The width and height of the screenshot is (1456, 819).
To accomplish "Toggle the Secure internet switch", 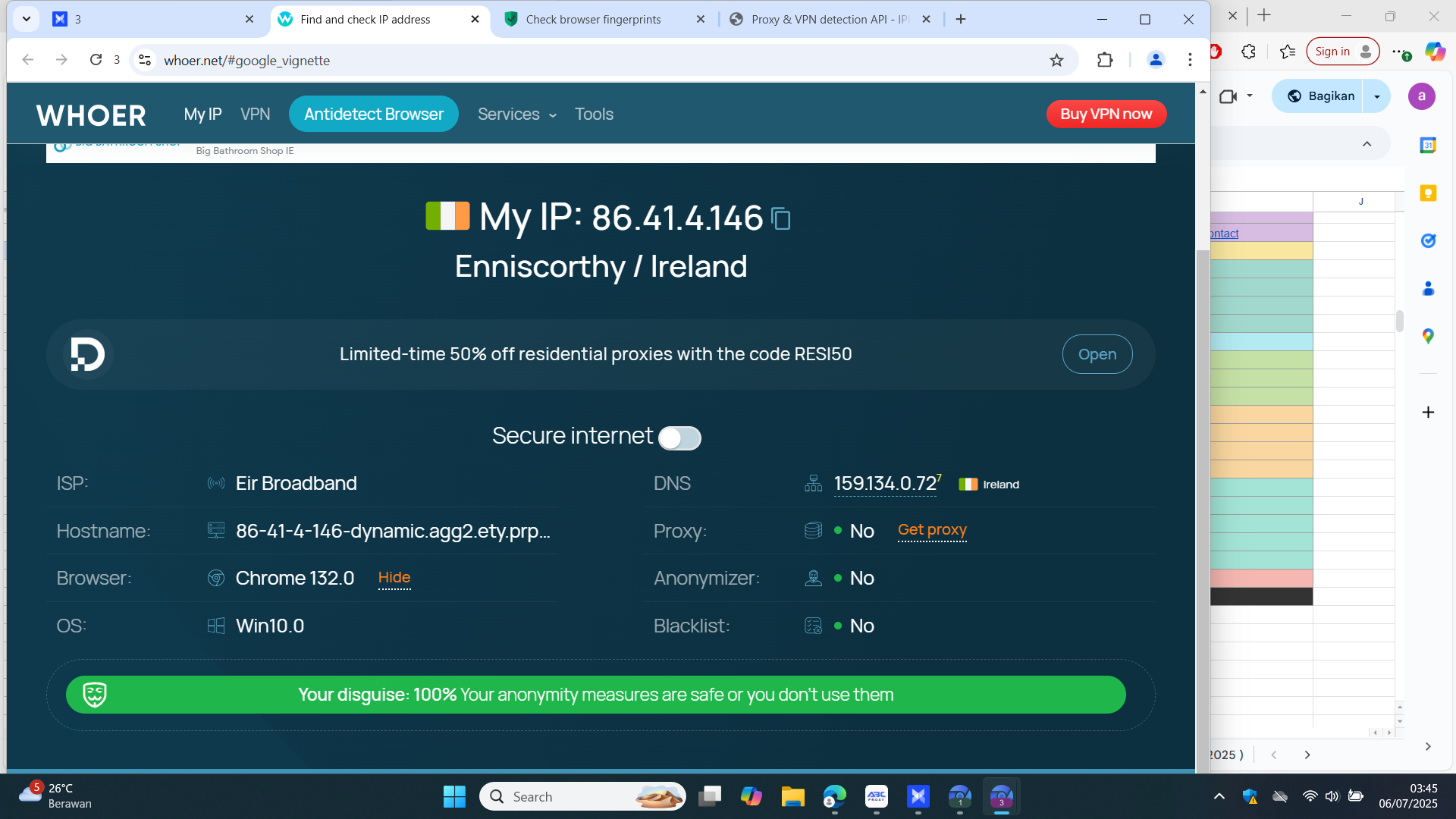I will pos(679,438).
